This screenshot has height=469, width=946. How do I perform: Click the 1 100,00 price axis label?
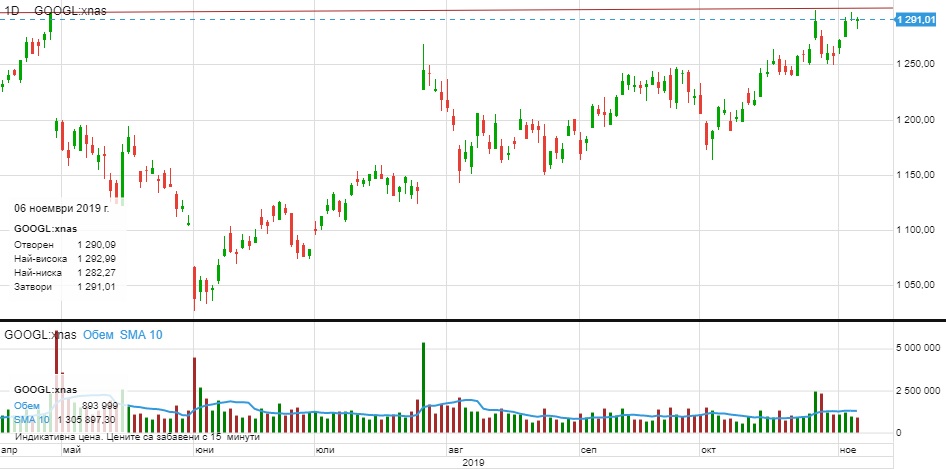pyautogui.click(x=917, y=230)
